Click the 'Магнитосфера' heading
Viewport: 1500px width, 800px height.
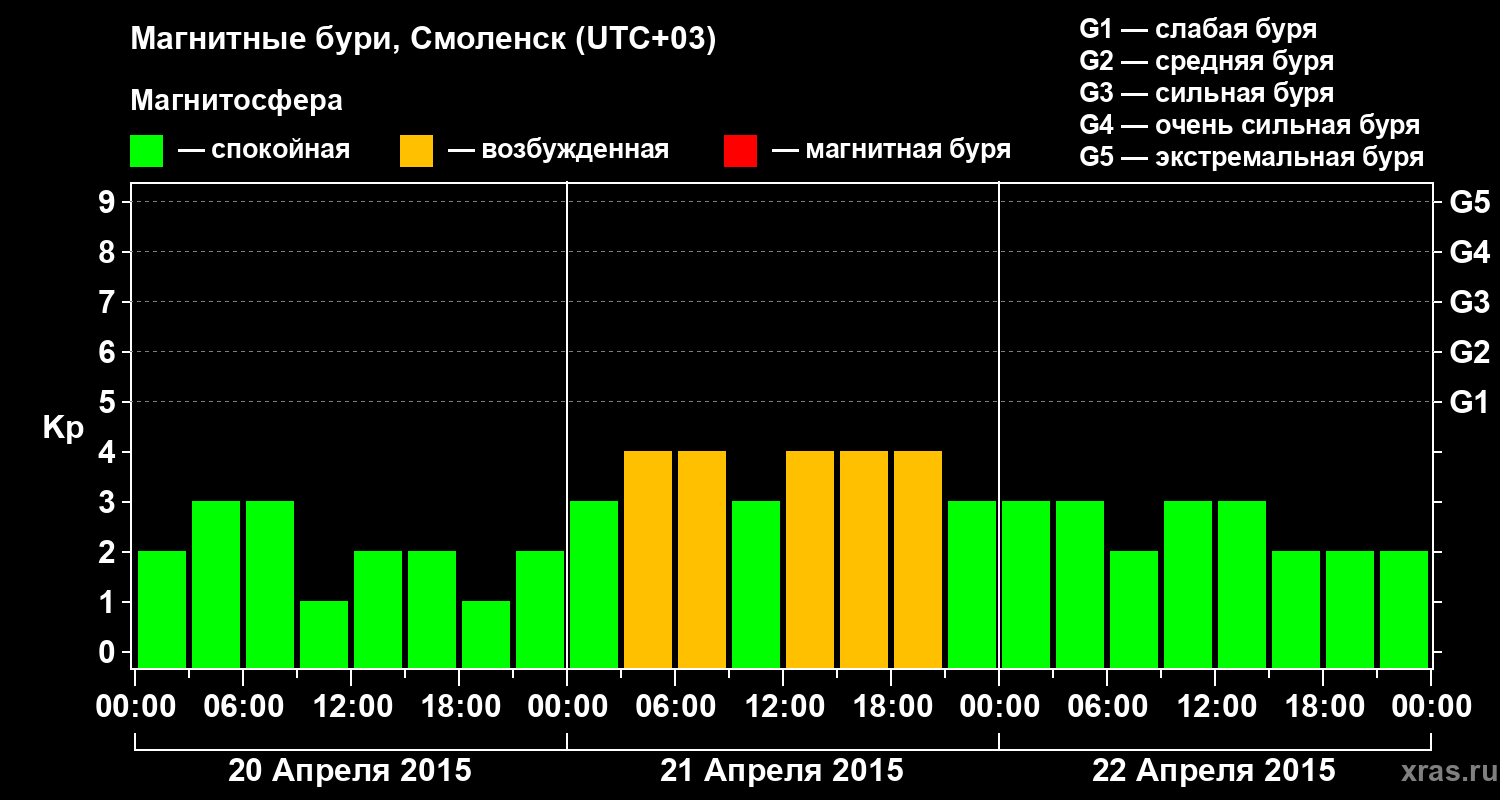237,101
